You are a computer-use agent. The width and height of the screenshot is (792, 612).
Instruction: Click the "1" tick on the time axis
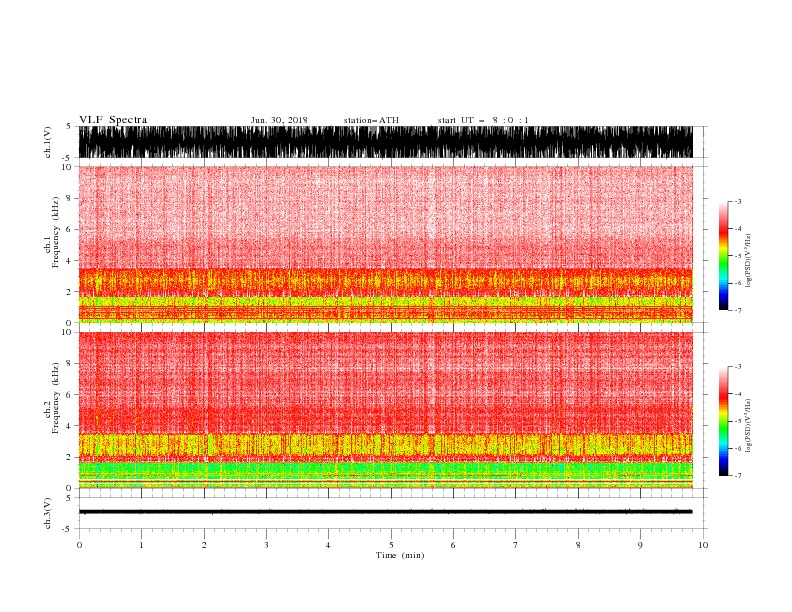point(141,545)
